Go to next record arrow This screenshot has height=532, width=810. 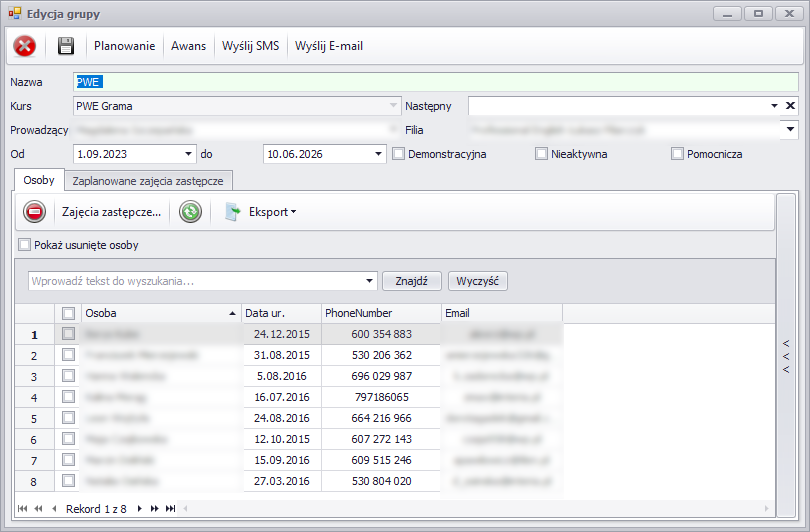[x=139, y=509]
